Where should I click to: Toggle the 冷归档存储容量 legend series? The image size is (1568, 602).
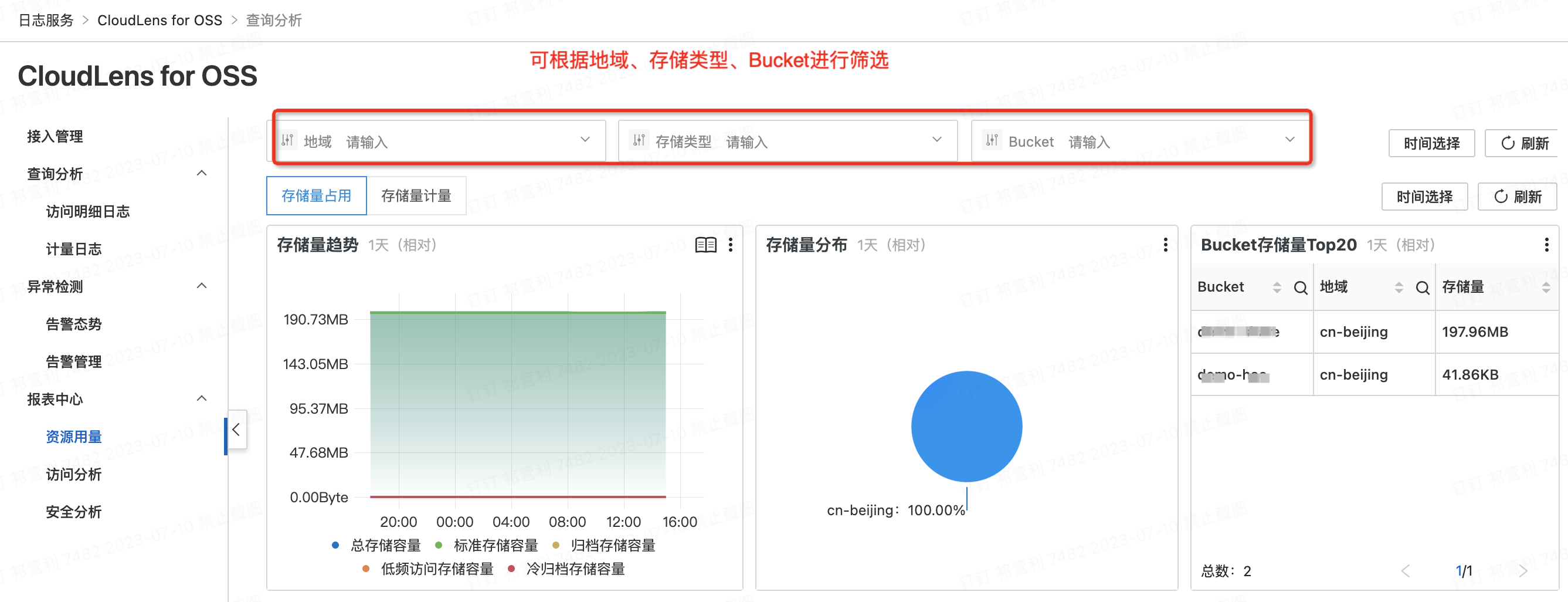pos(566,569)
